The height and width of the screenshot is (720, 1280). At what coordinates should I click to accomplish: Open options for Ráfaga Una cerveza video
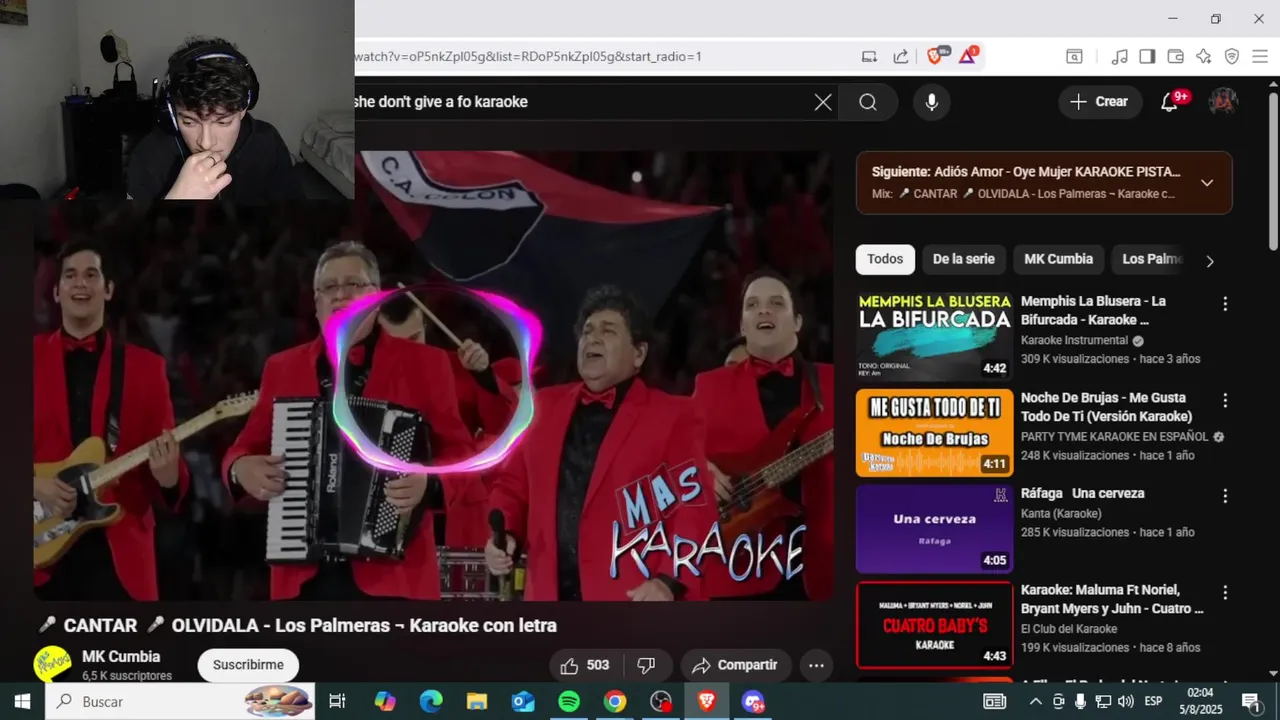(1225, 496)
